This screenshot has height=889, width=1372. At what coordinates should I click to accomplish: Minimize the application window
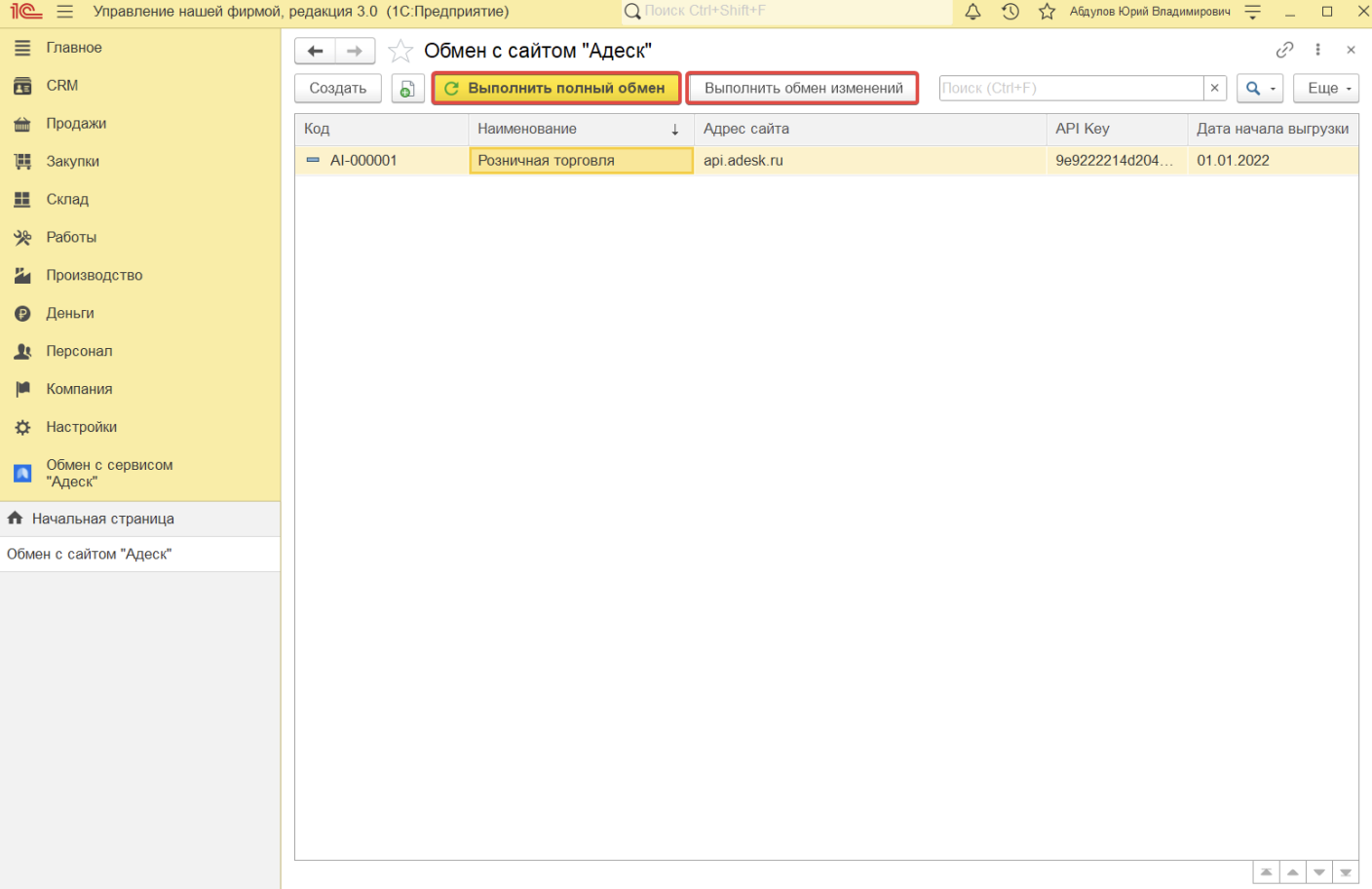pos(1289,12)
